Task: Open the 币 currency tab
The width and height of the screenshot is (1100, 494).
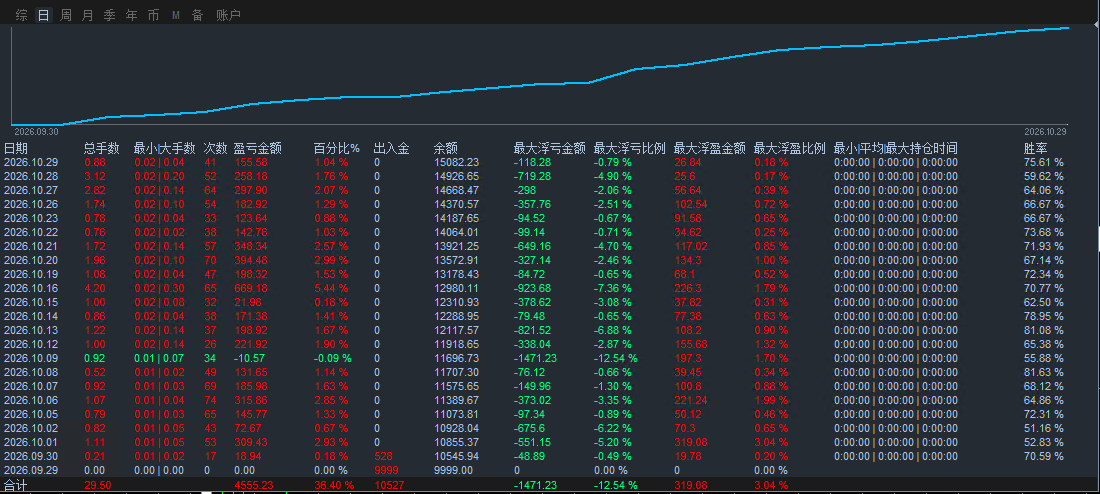Action: [x=153, y=15]
